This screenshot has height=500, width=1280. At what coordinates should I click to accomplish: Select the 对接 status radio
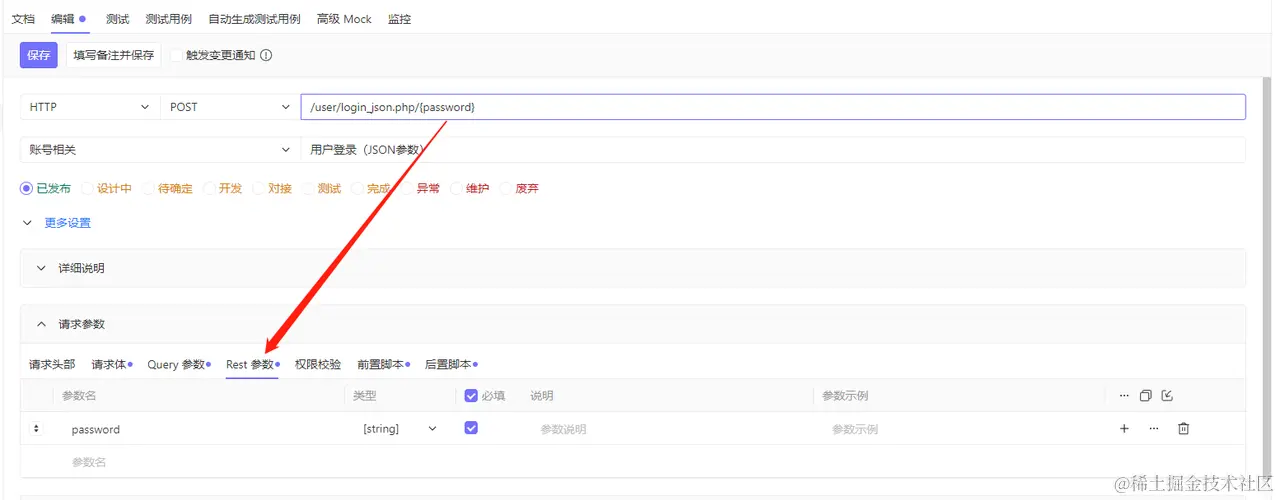click(258, 188)
